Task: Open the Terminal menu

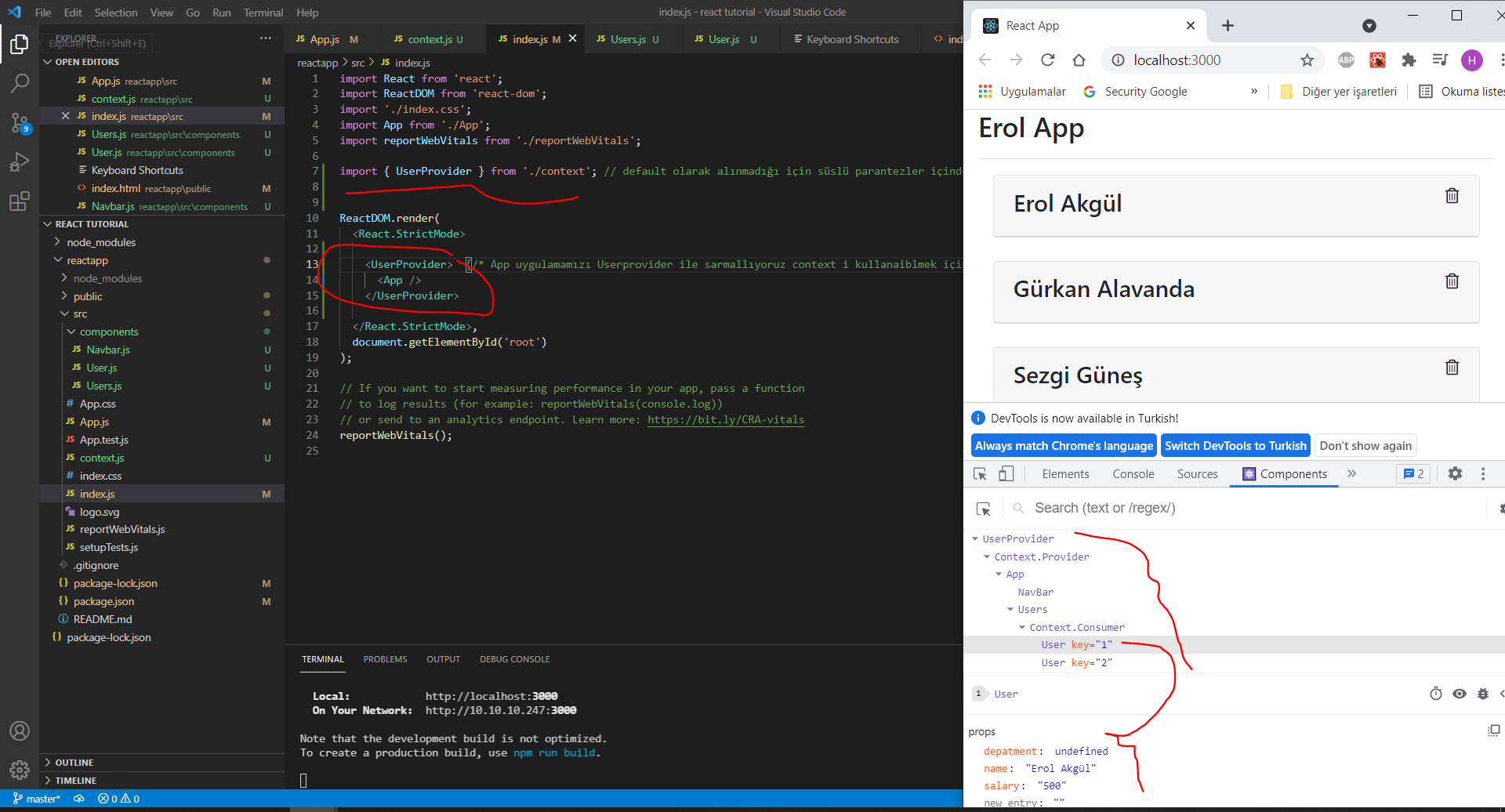Action: tap(263, 13)
